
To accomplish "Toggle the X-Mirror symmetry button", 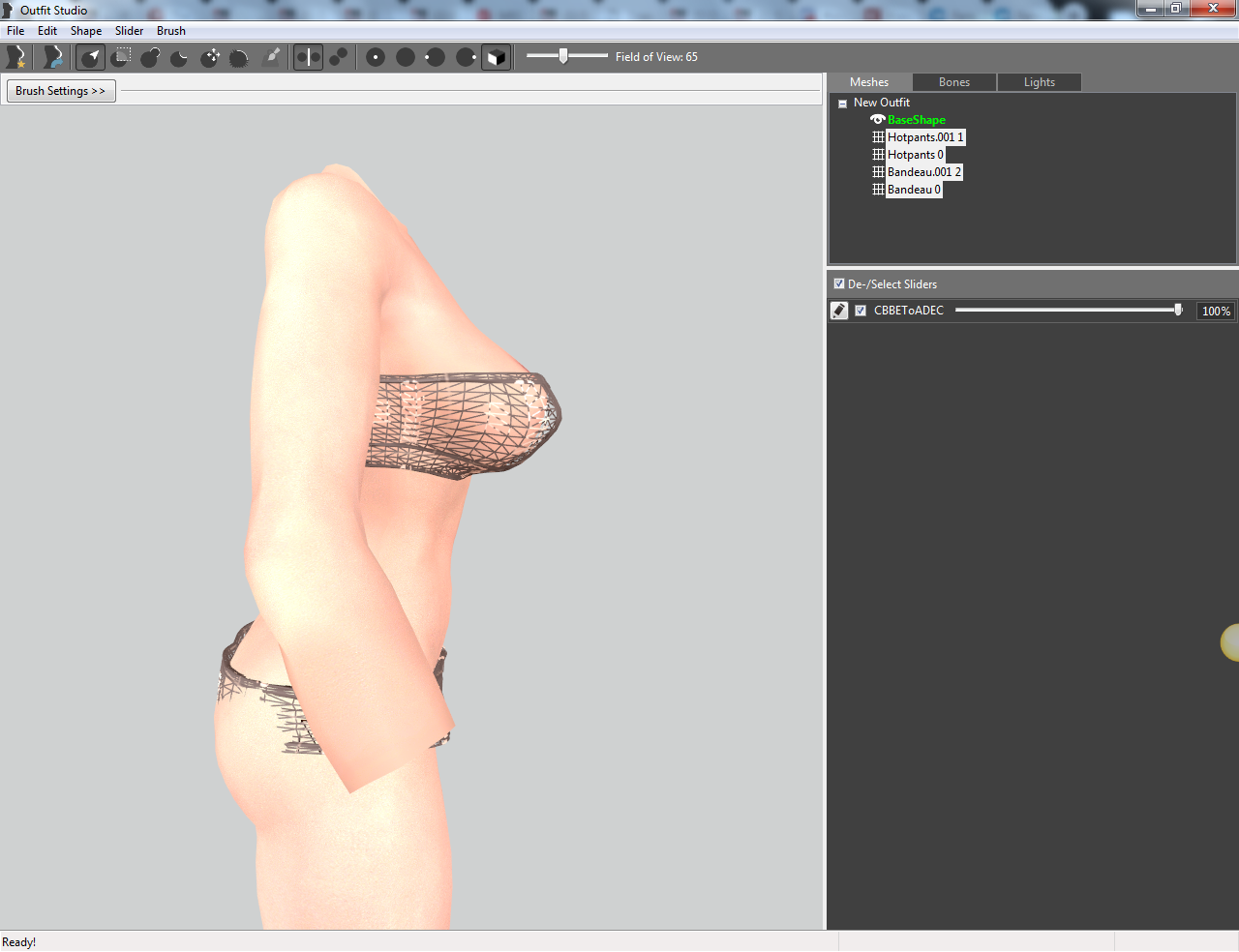I will [x=308, y=57].
